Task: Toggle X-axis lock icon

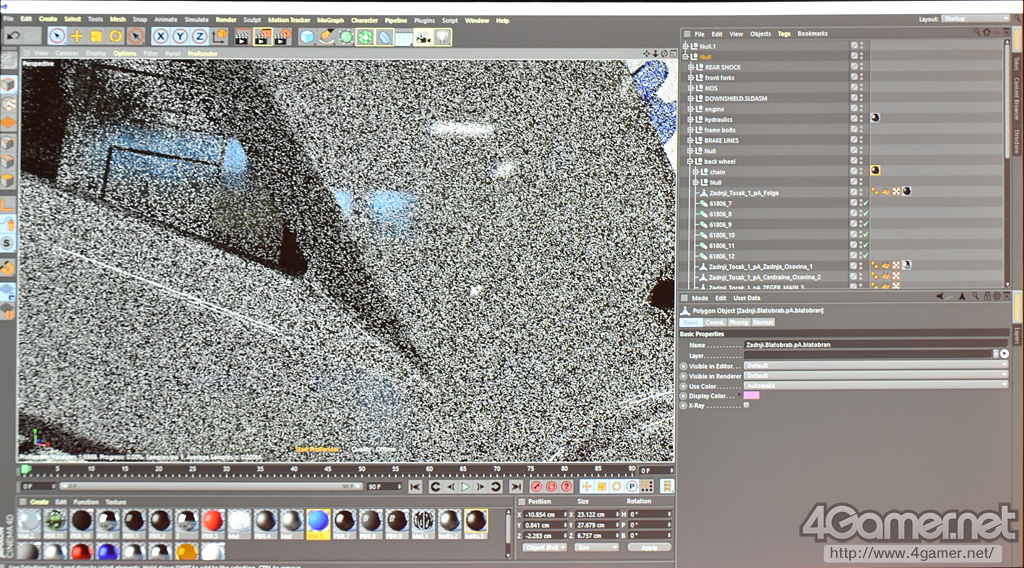Action: [x=160, y=36]
